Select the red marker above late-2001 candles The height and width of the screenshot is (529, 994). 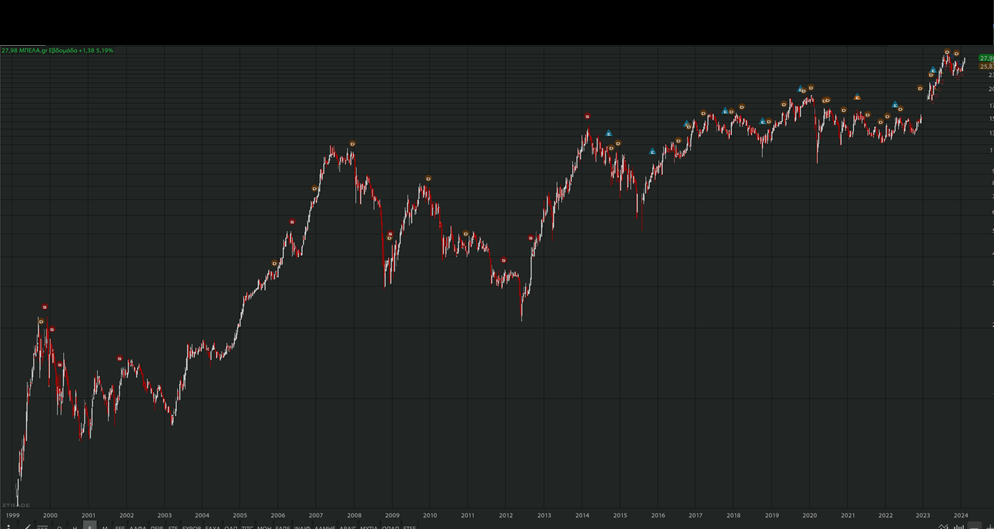[x=120, y=358]
